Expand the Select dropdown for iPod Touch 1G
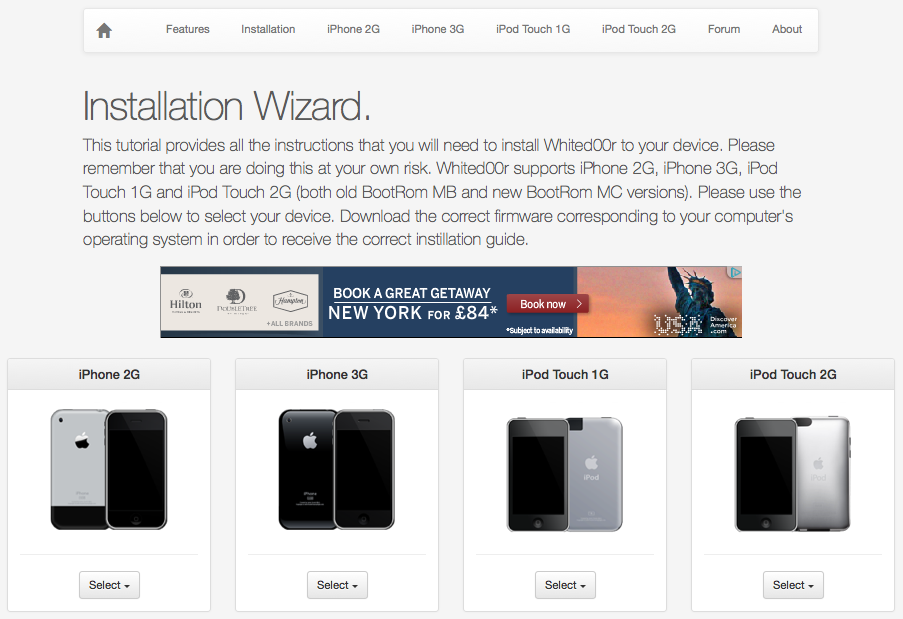 [566, 585]
